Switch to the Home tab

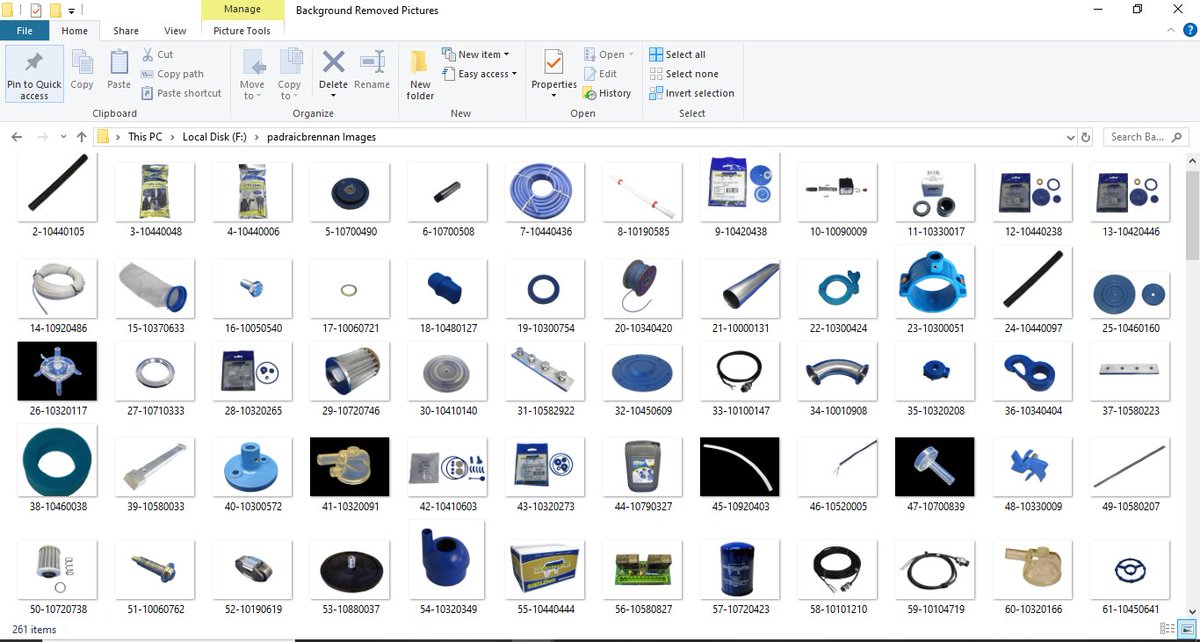pos(74,31)
